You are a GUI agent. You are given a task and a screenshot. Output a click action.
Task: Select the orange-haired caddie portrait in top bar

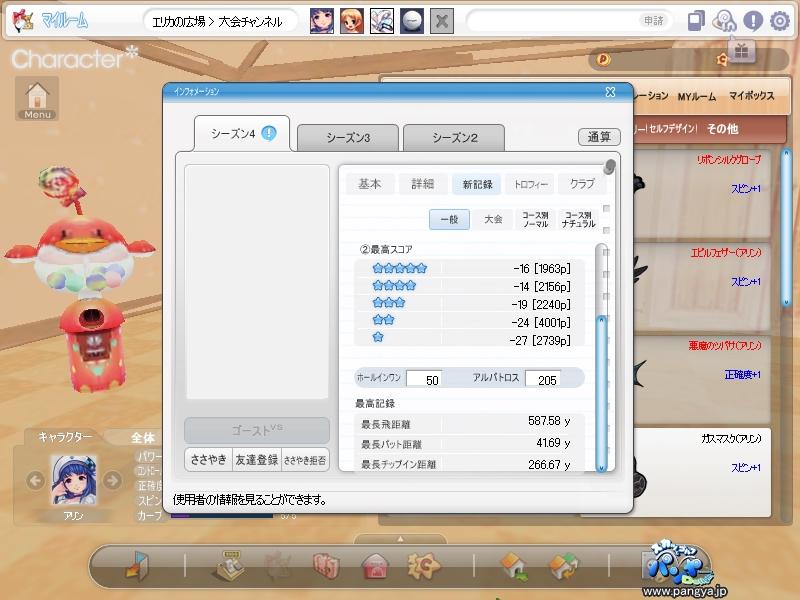point(352,21)
